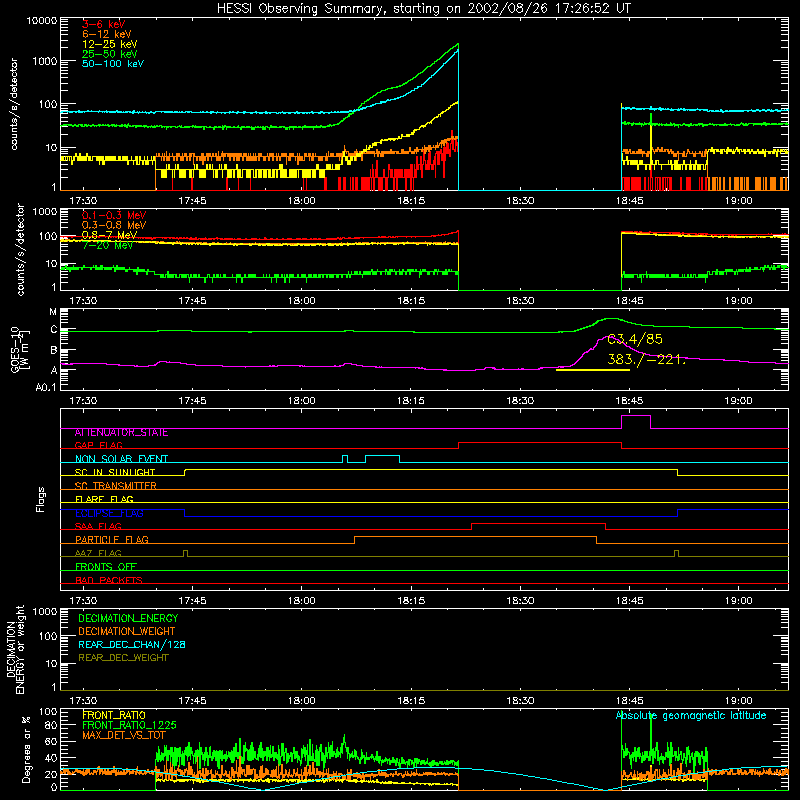Select the 50-100 keV legend label

click(113, 64)
